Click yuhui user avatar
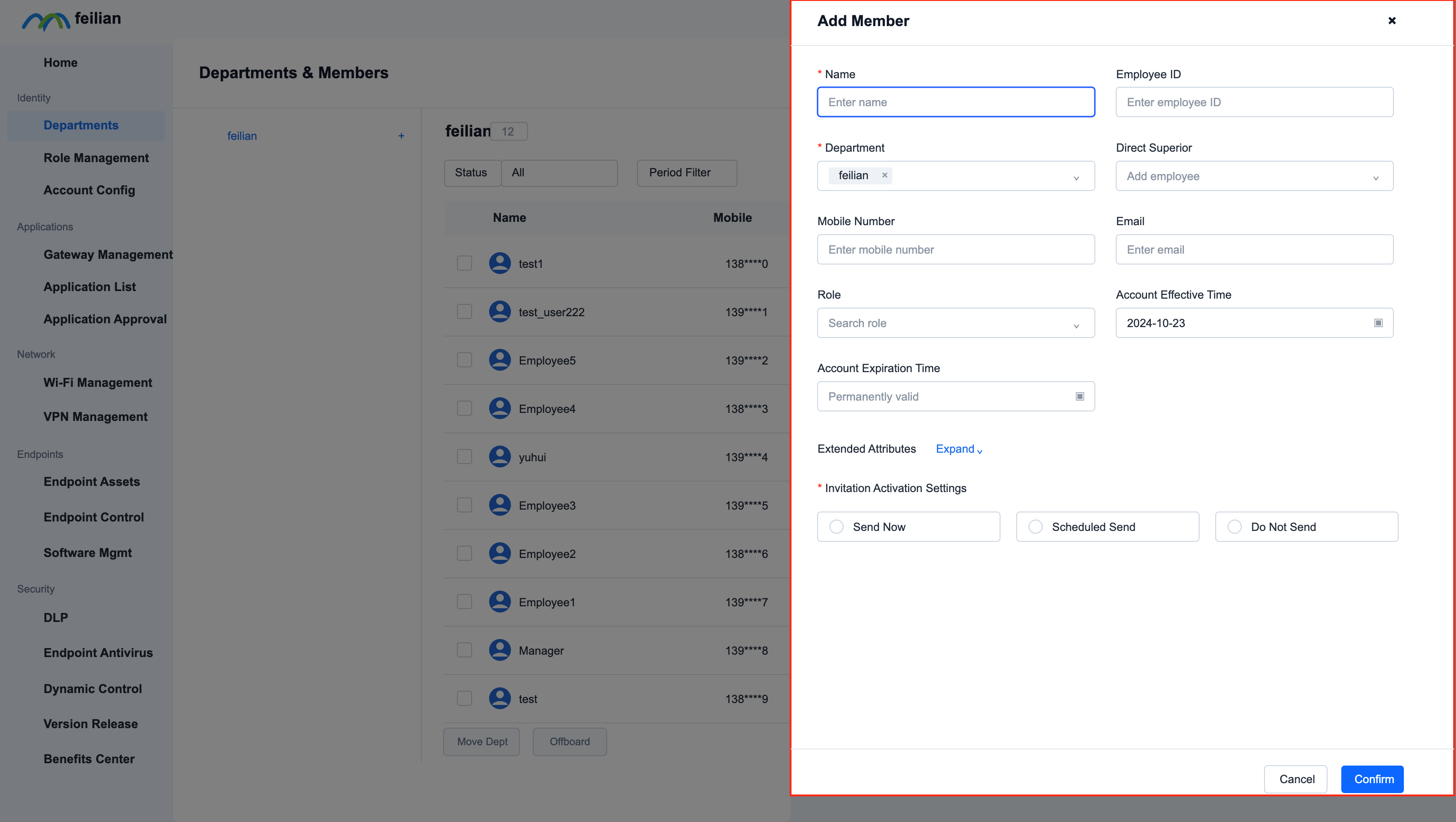This screenshot has height=822, width=1456. pos(500,457)
